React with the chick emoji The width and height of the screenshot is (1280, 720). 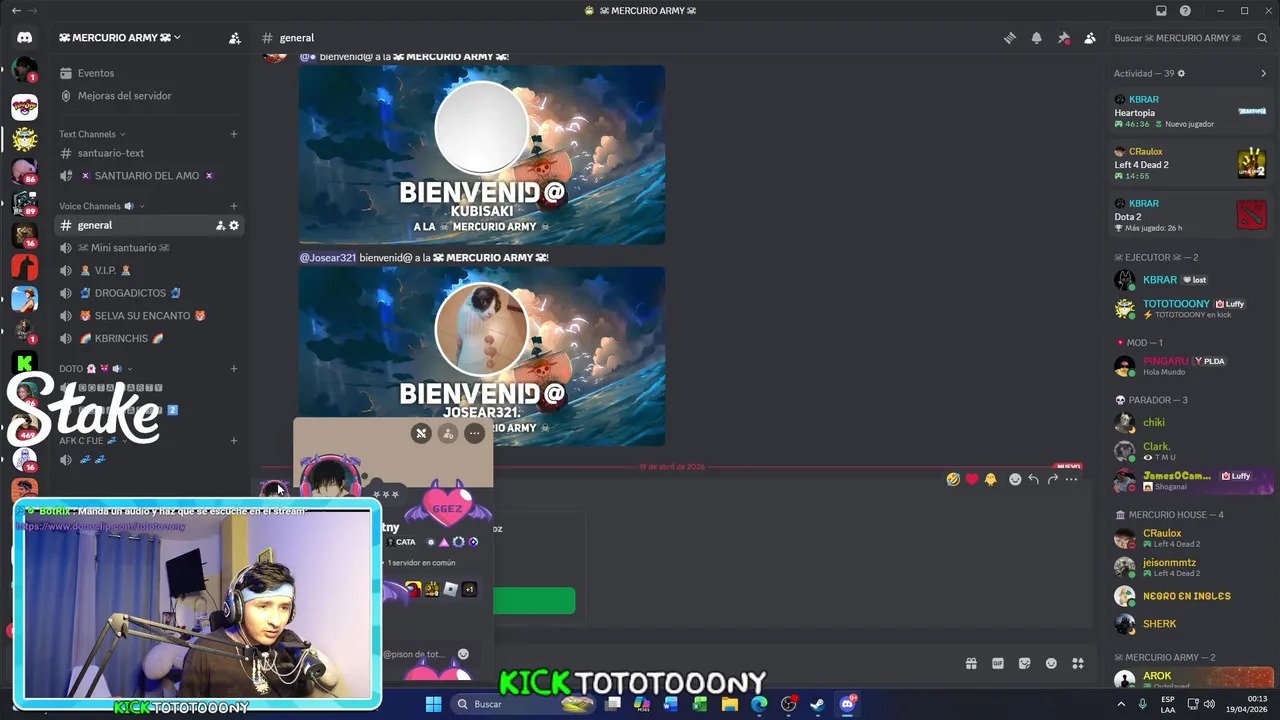(991, 479)
